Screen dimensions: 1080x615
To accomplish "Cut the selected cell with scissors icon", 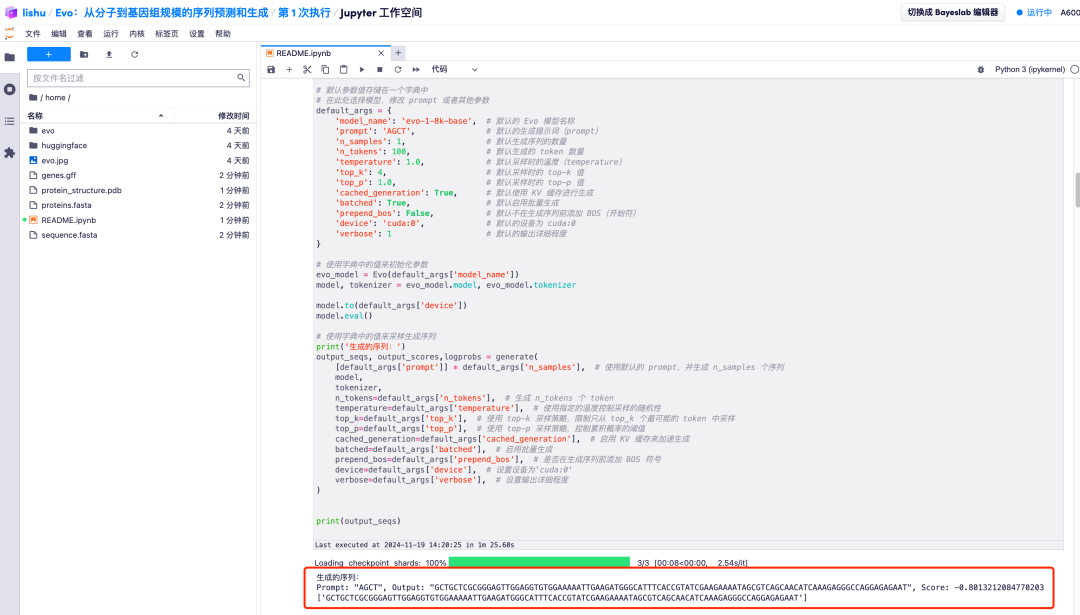I will tap(307, 70).
